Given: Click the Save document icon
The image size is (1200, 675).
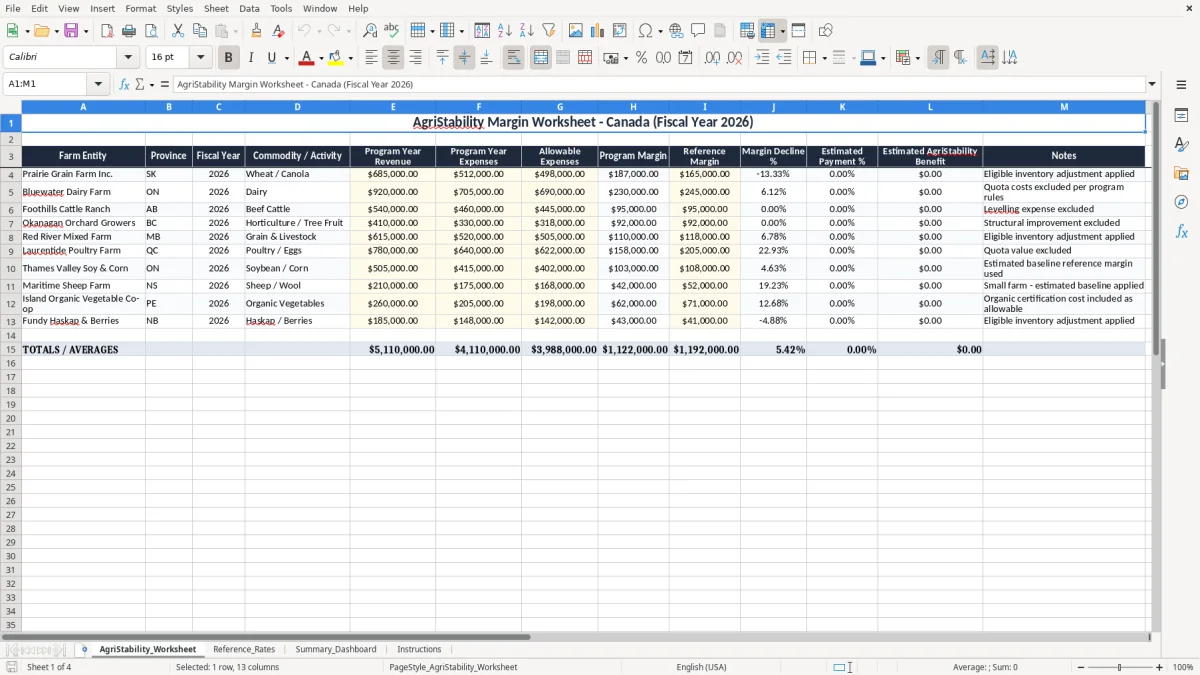Looking at the screenshot, I should [71, 31].
